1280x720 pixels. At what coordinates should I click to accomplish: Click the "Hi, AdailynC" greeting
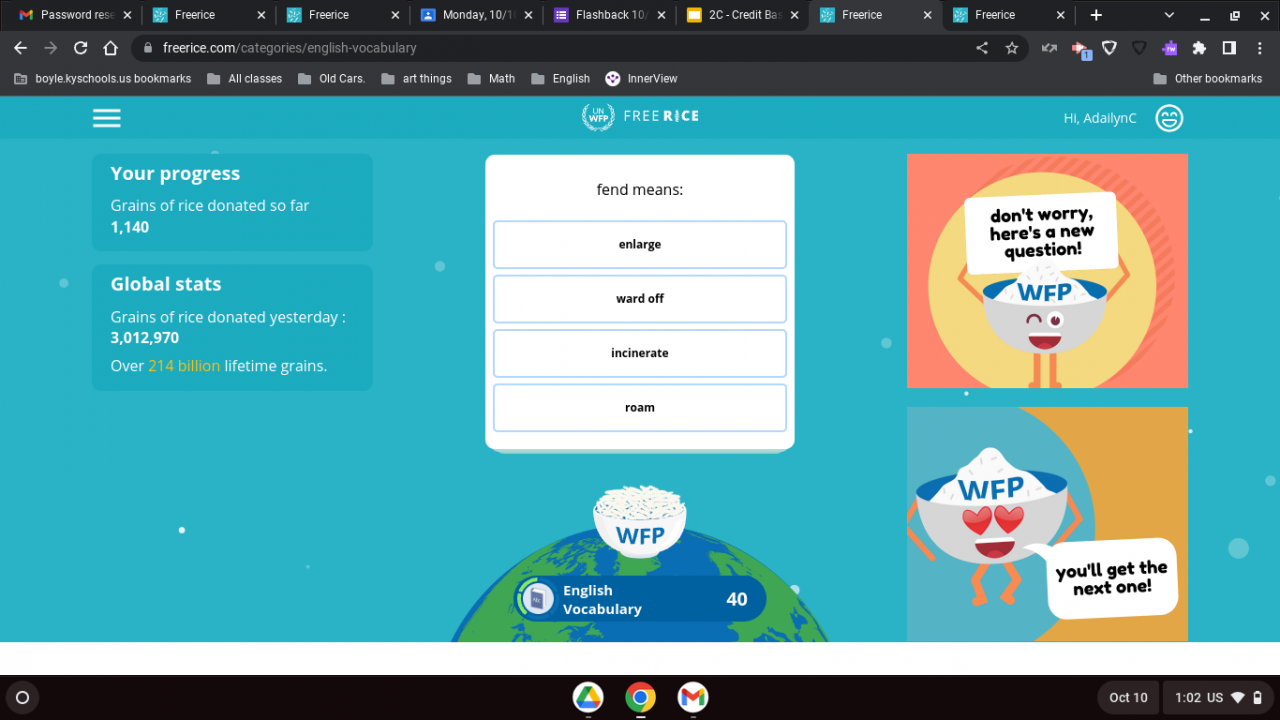(x=1100, y=118)
